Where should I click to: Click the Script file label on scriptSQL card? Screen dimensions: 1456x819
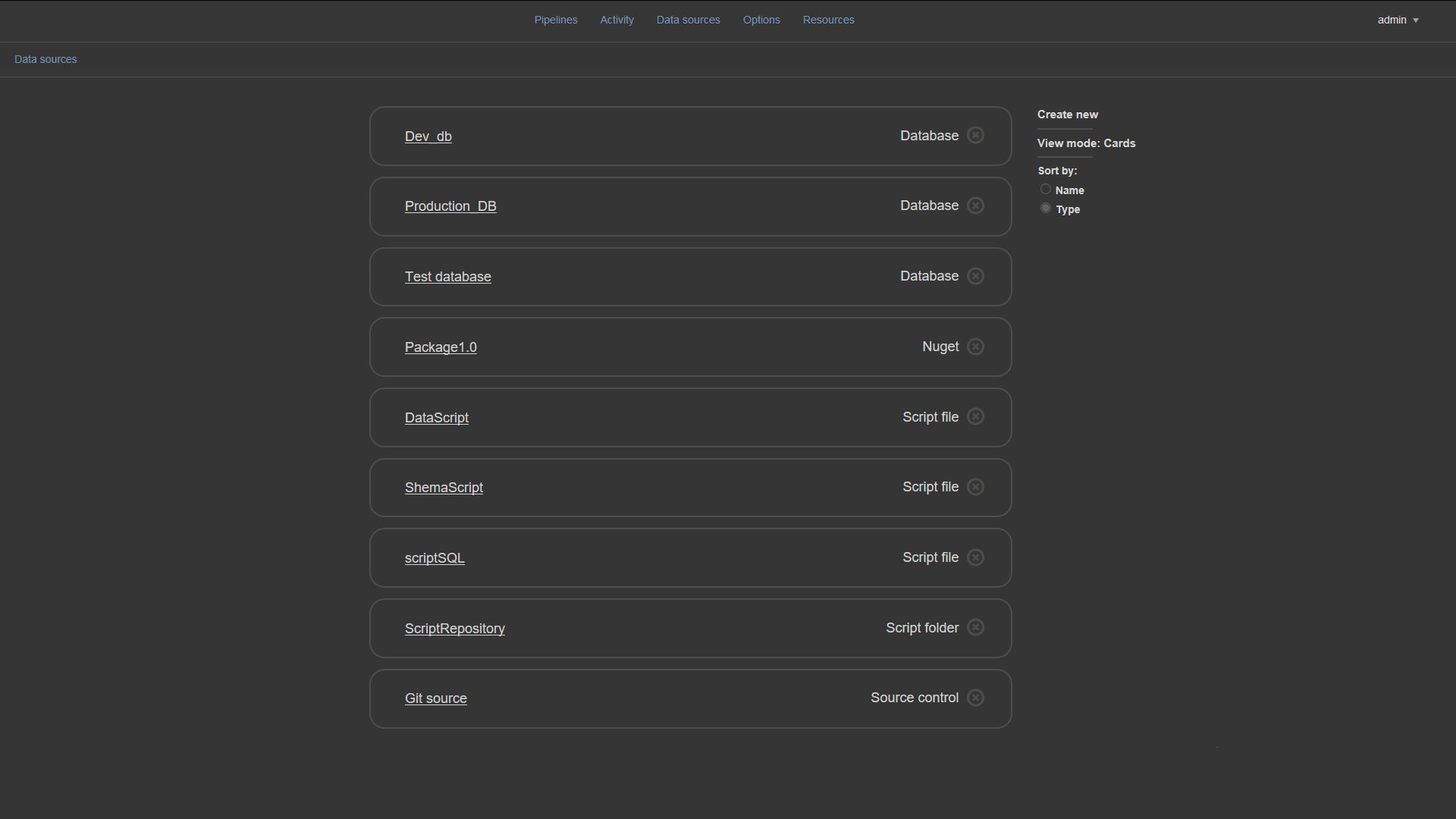(930, 557)
